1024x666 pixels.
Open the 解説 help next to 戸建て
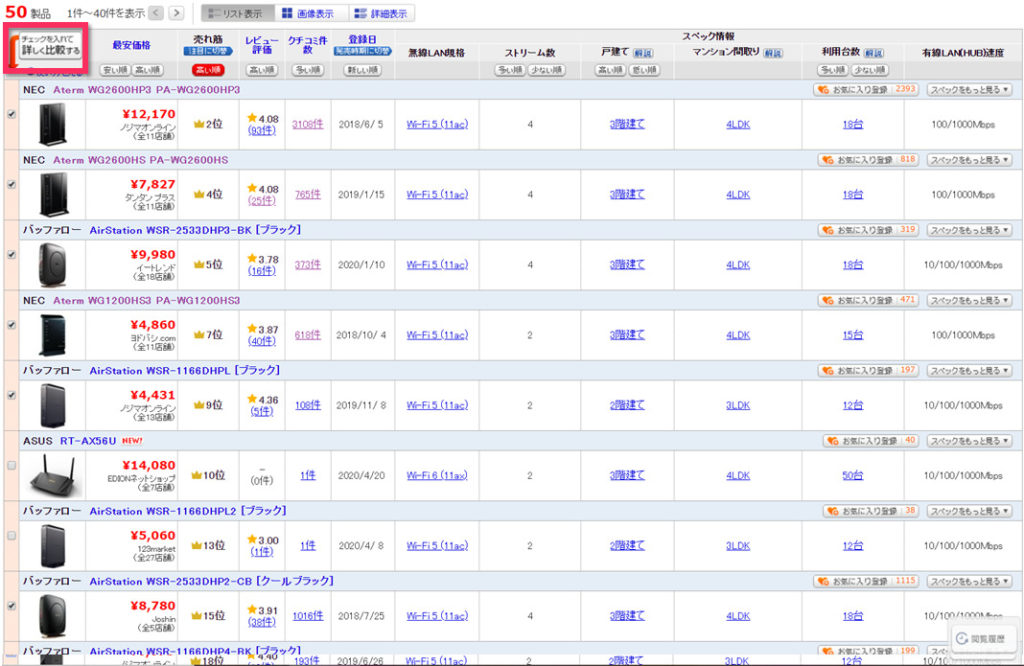pos(643,53)
